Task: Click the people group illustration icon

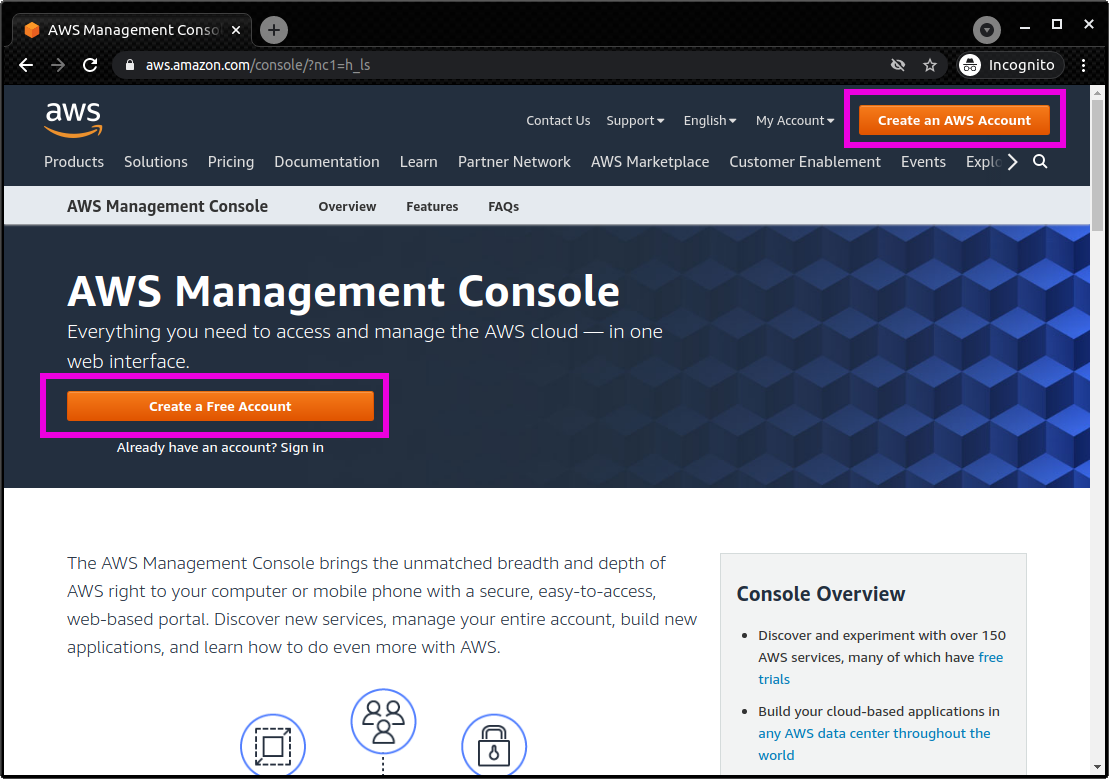Action: pos(383,721)
